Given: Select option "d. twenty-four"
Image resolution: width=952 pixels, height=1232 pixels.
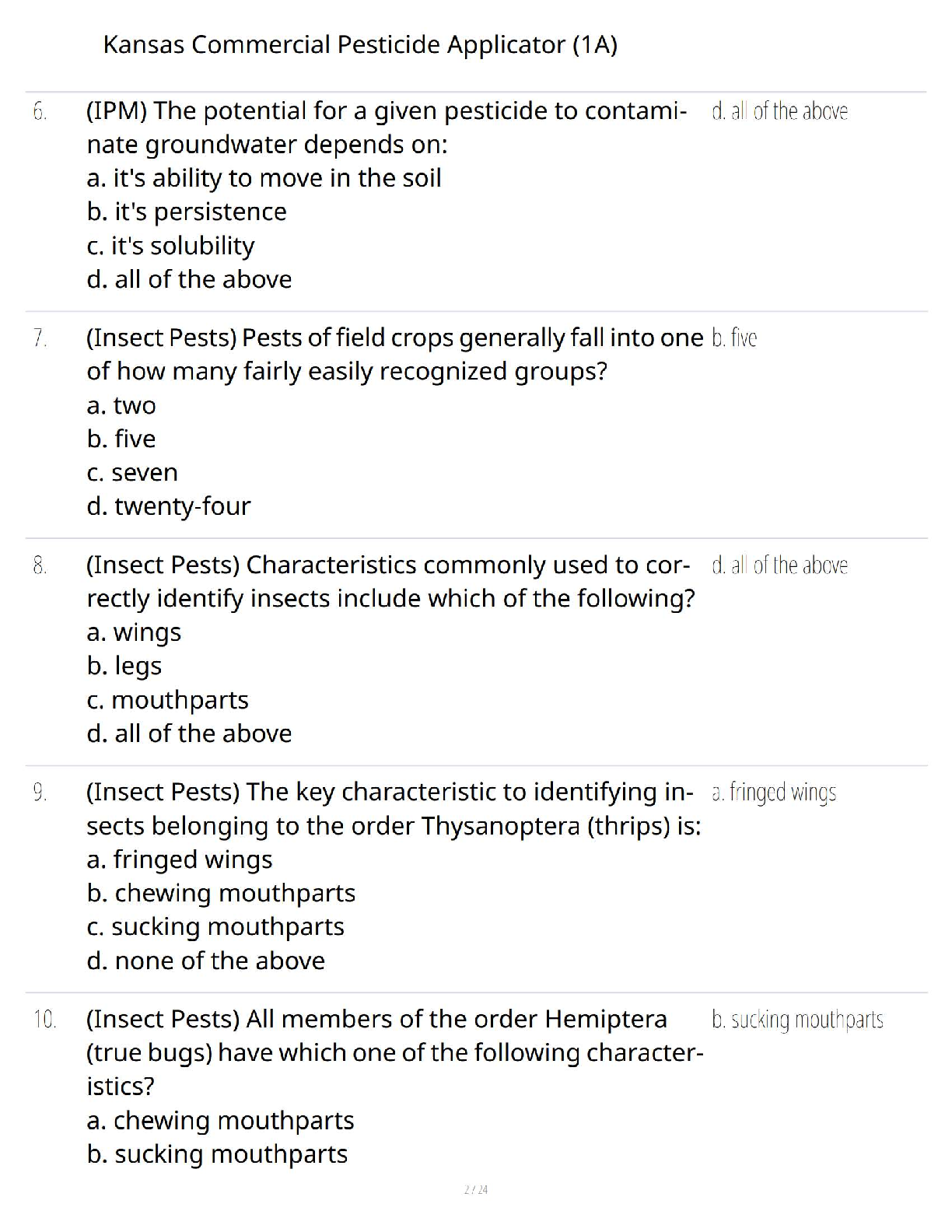Looking at the screenshot, I should tap(169, 506).
